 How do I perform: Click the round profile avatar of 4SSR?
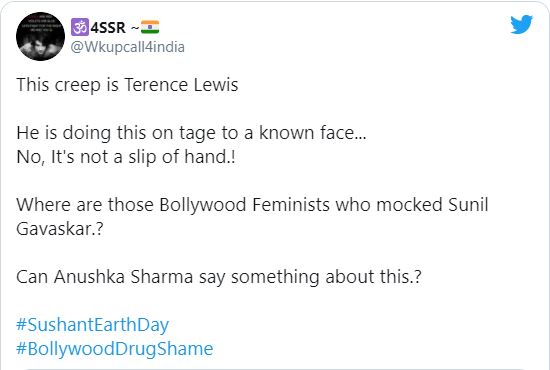[40, 36]
